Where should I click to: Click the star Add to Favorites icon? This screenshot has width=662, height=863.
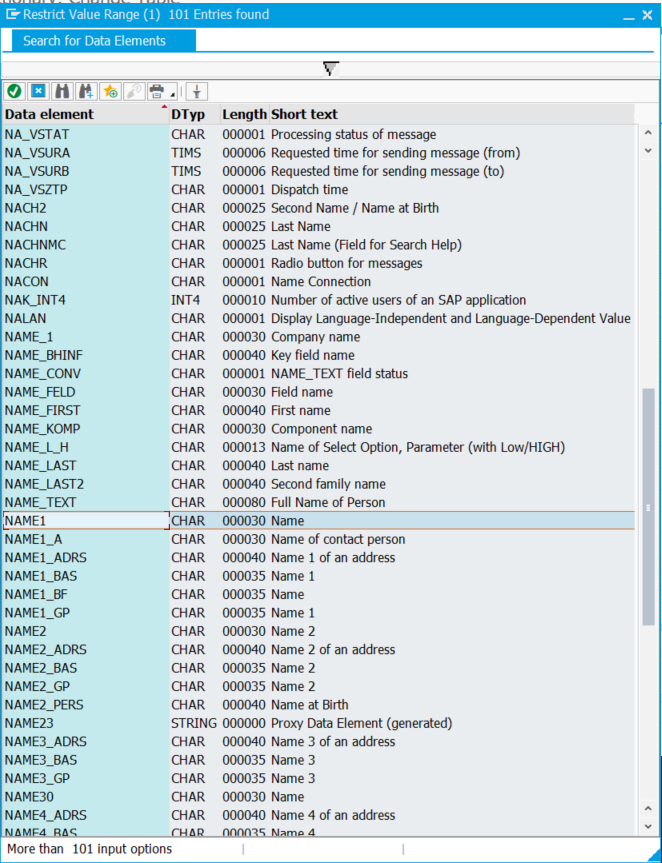tap(110, 91)
